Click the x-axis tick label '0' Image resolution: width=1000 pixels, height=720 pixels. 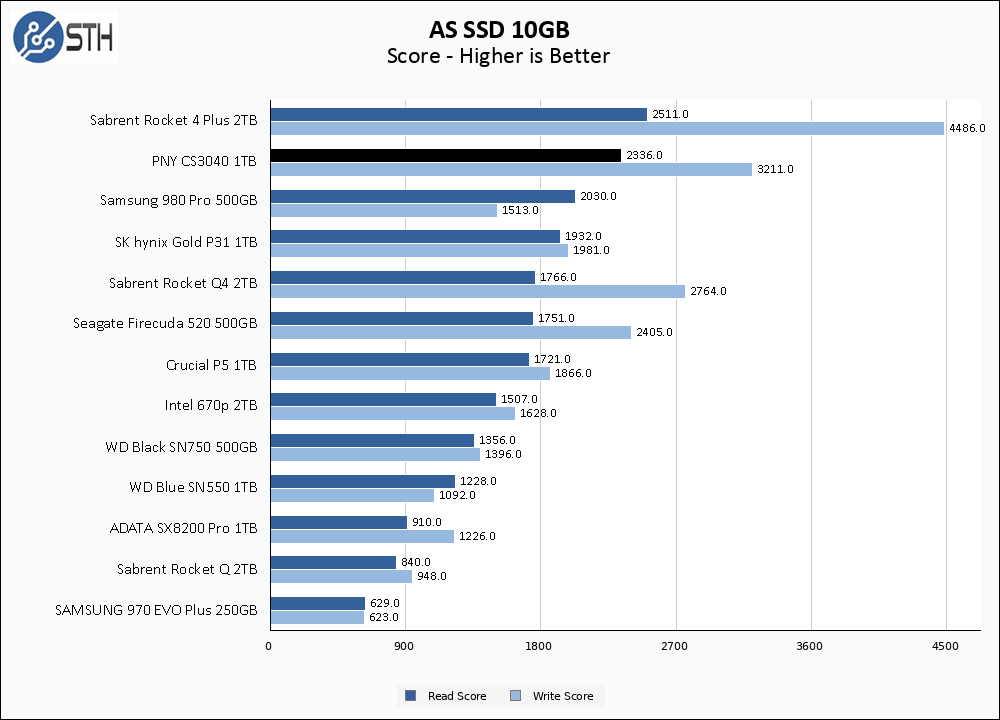tap(268, 646)
